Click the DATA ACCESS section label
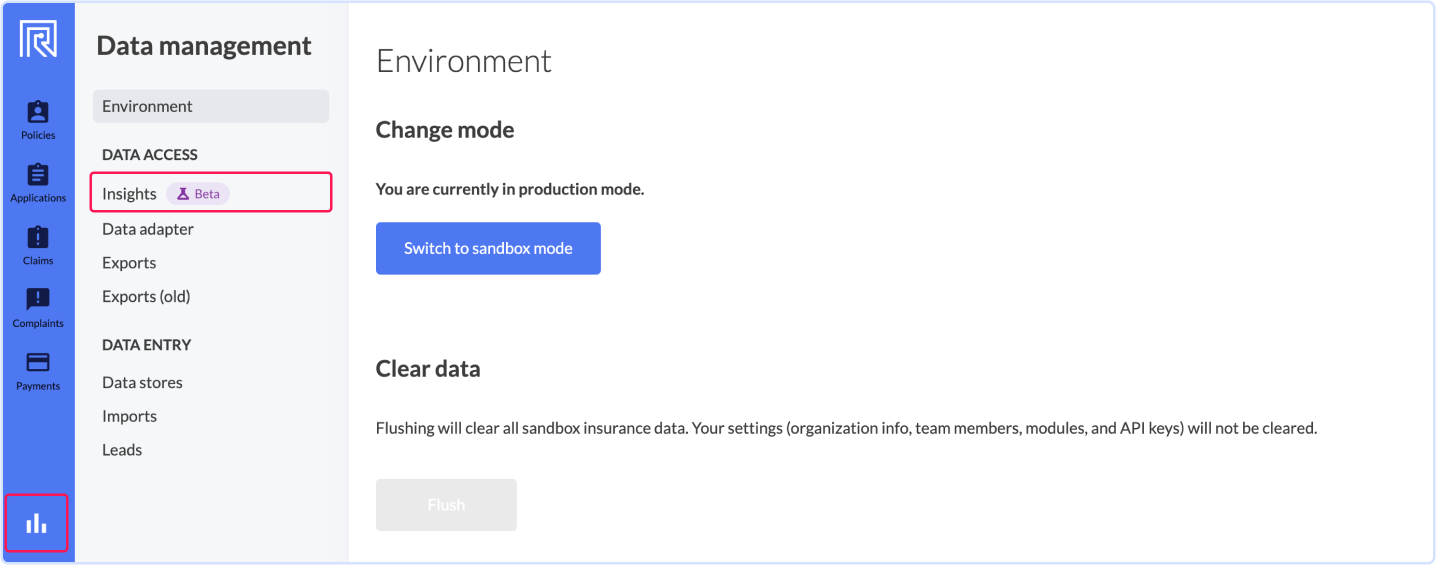Image resolution: width=1436 pixels, height=565 pixels. [150, 155]
